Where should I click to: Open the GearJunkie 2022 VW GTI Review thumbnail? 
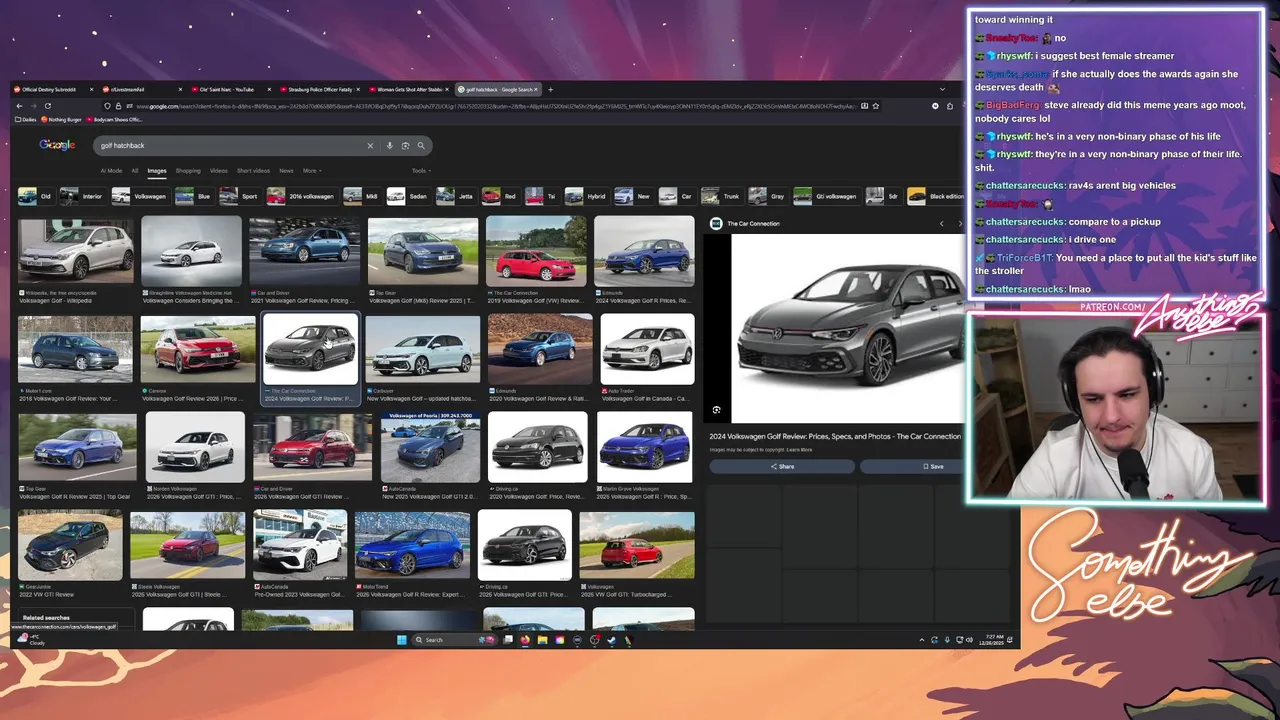[70, 545]
